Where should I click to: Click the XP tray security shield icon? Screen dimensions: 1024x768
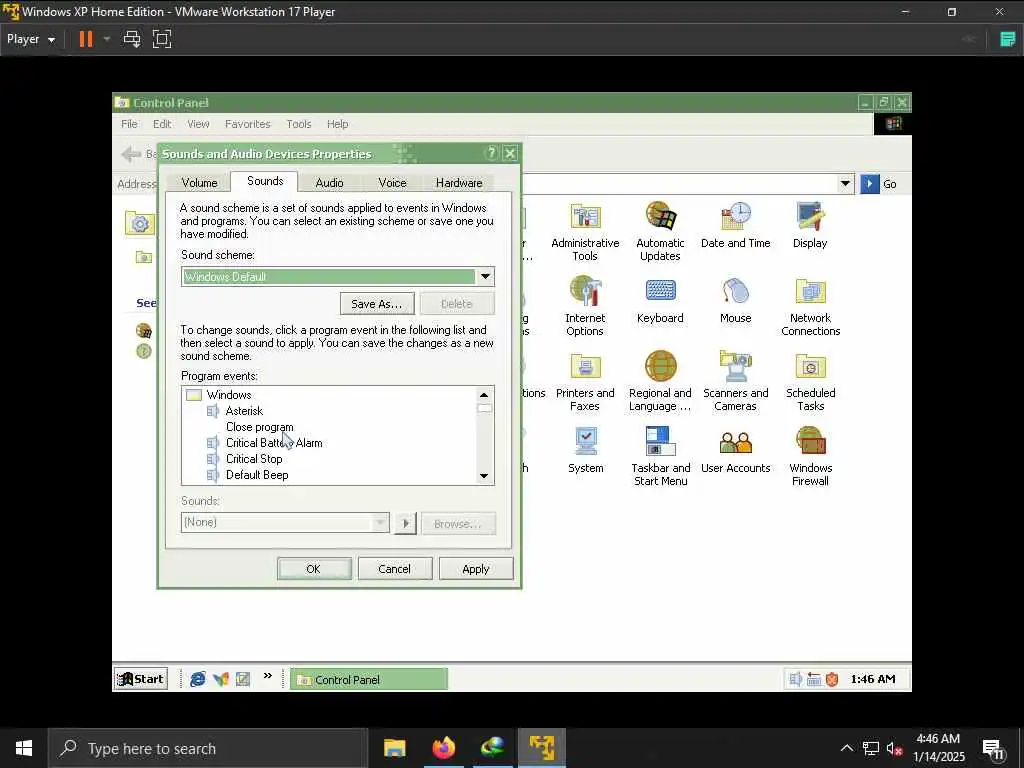click(832, 679)
